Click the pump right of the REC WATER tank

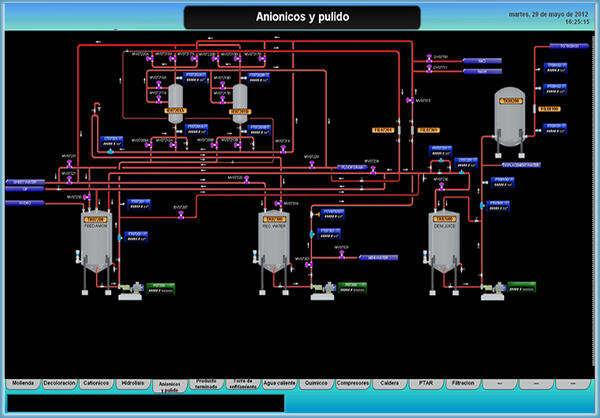click(323, 291)
